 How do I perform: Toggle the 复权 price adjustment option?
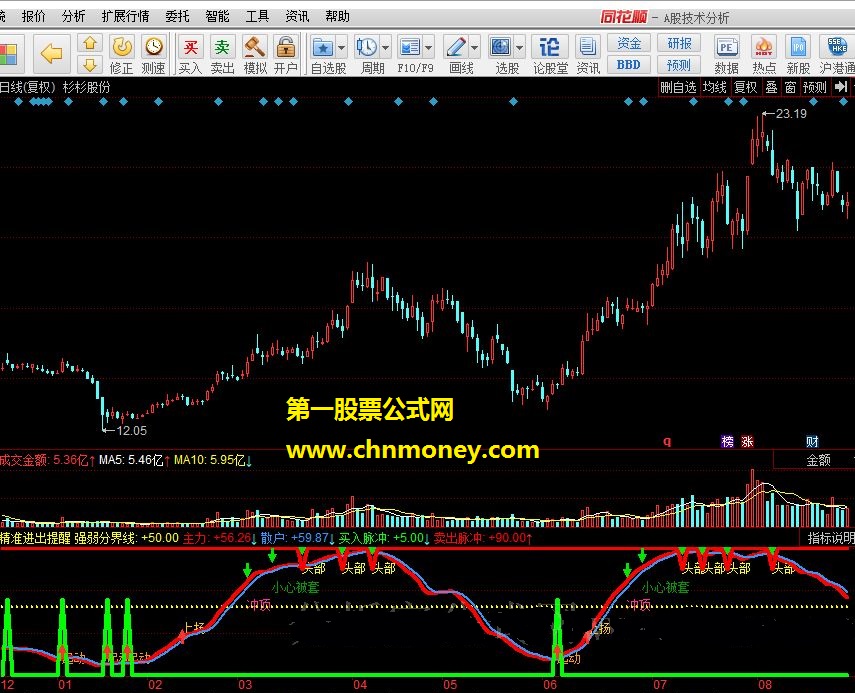(x=745, y=87)
